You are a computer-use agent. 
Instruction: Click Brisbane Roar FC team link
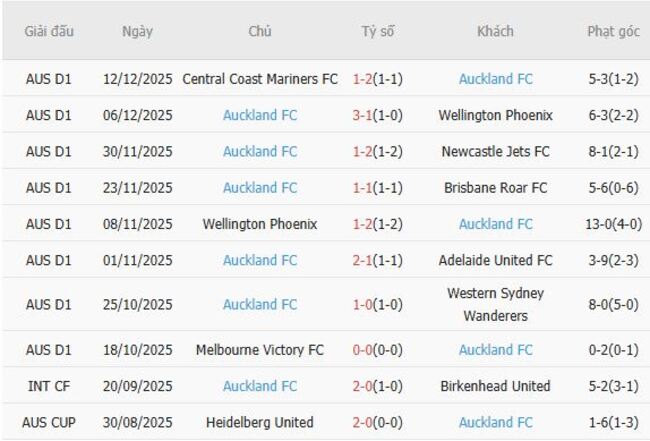495,188
